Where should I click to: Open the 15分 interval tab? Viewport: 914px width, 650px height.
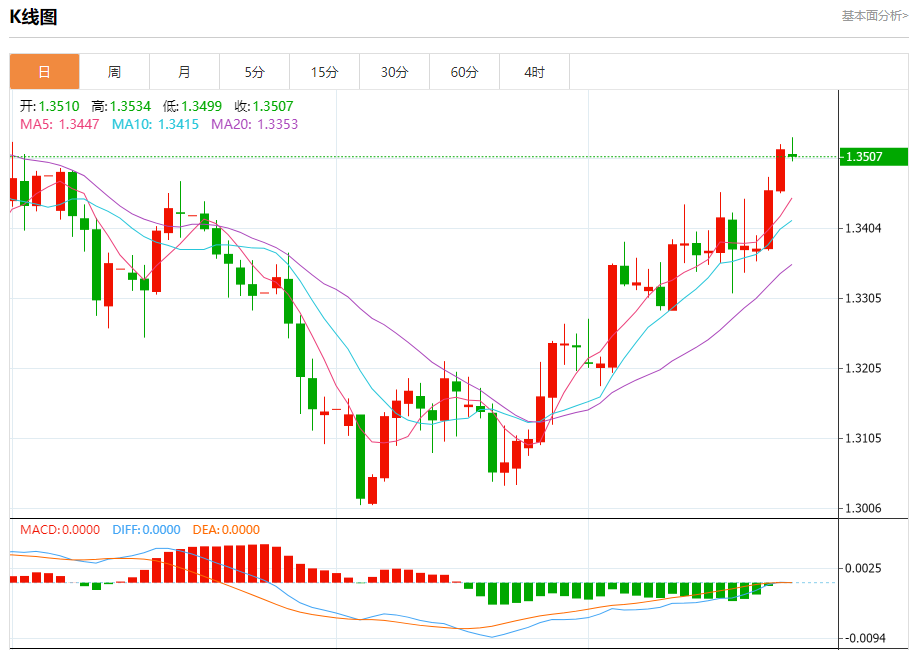[324, 72]
